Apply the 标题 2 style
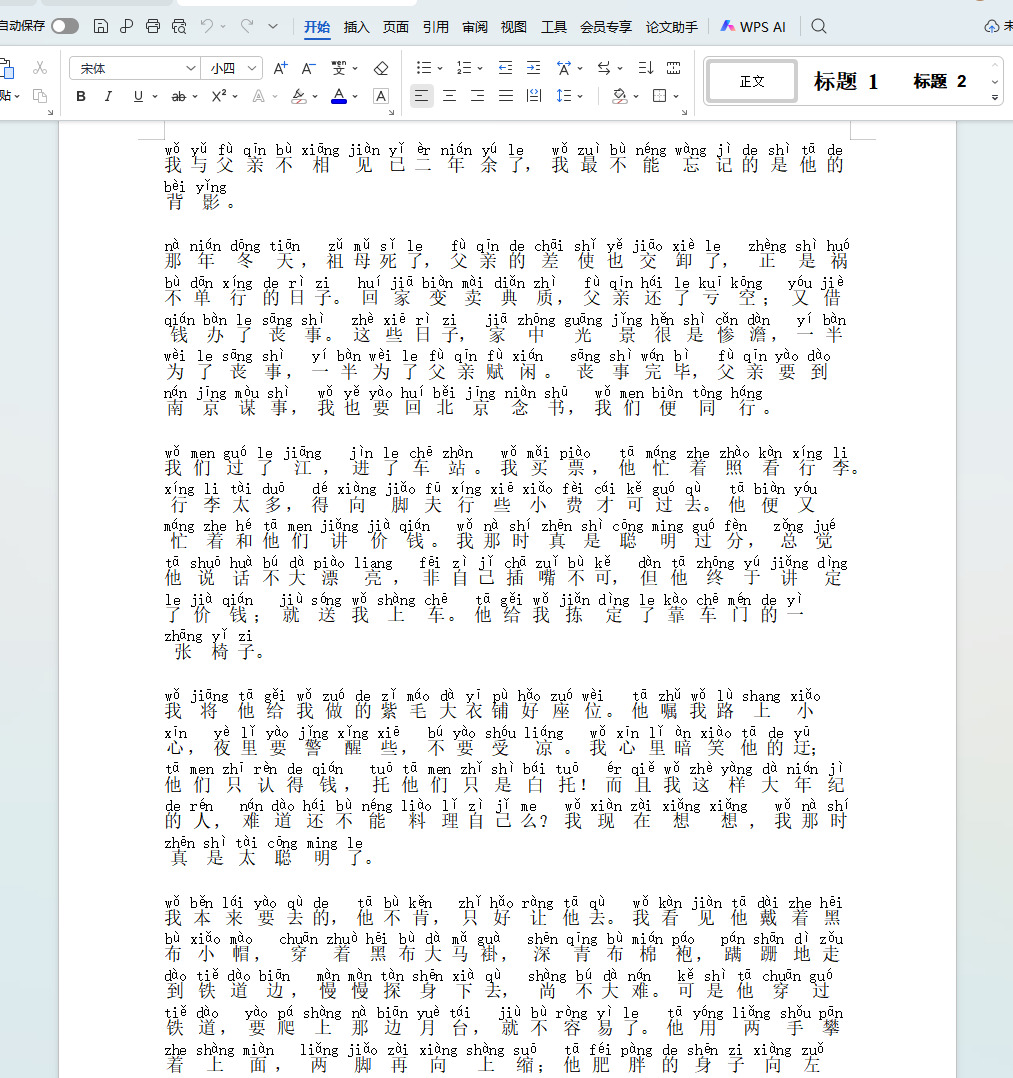Screen dimensions: 1013x1078 [939, 81]
